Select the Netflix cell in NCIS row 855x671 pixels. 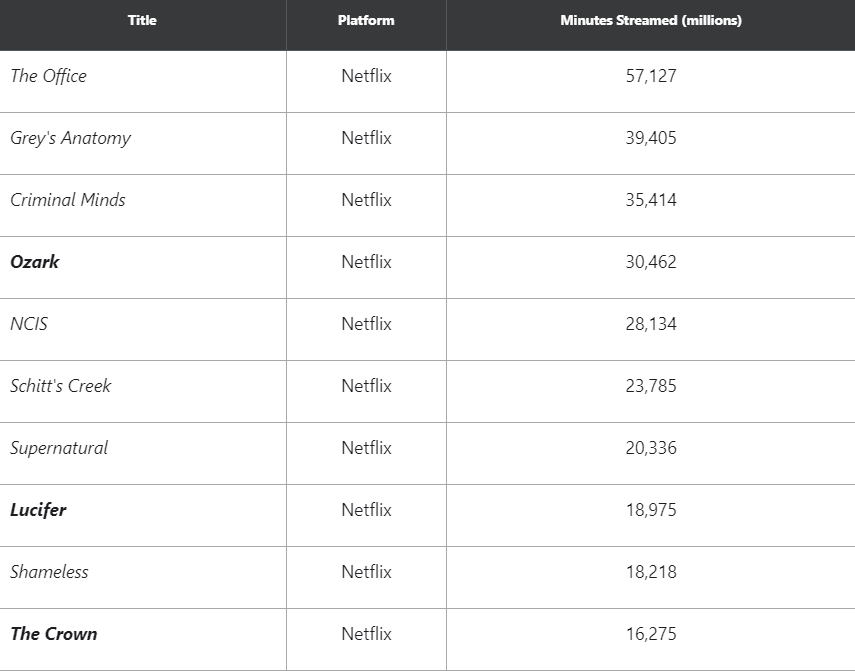(366, 324)
